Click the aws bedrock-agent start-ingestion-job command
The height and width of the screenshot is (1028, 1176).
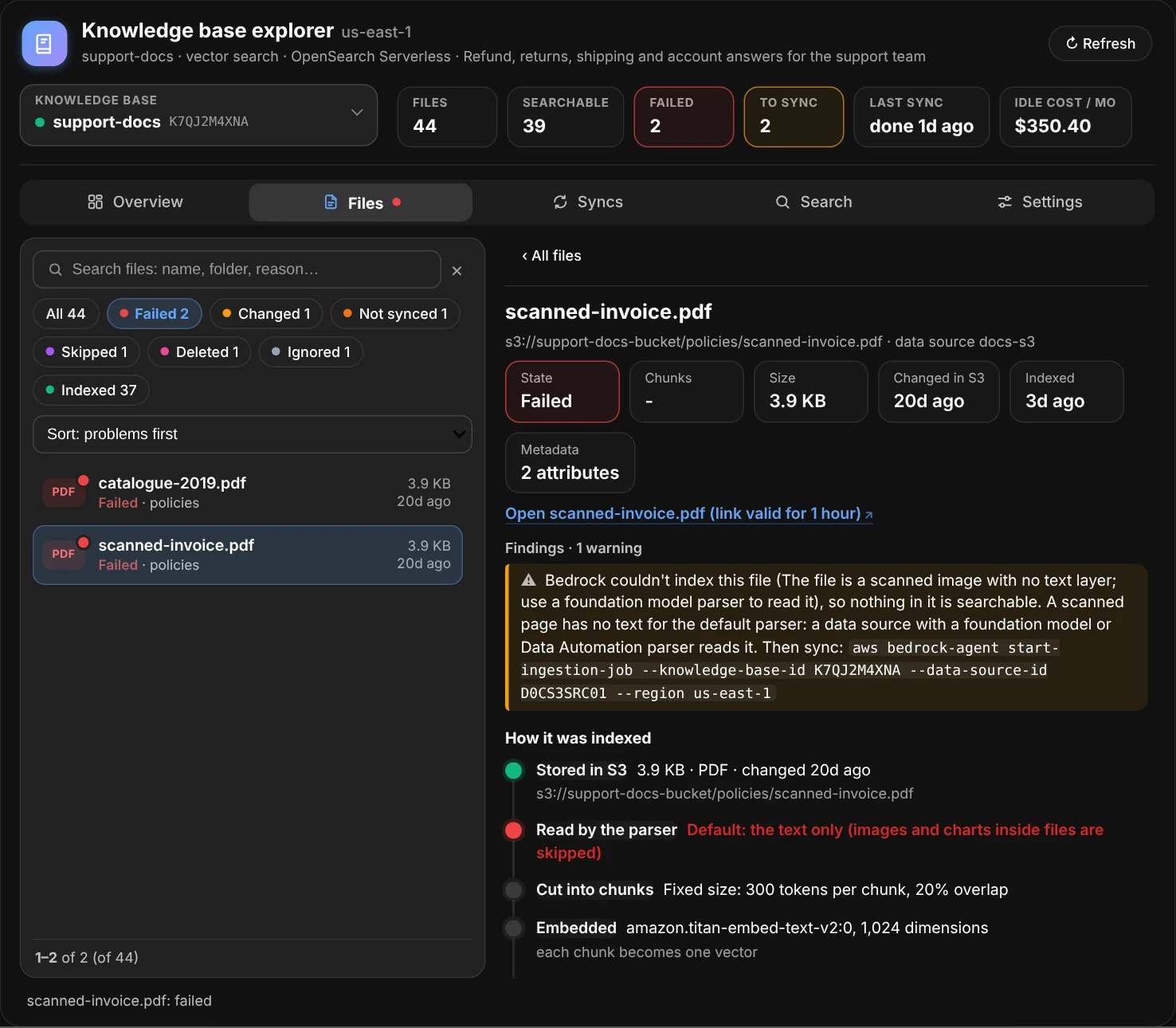click(x=789, y=671)
